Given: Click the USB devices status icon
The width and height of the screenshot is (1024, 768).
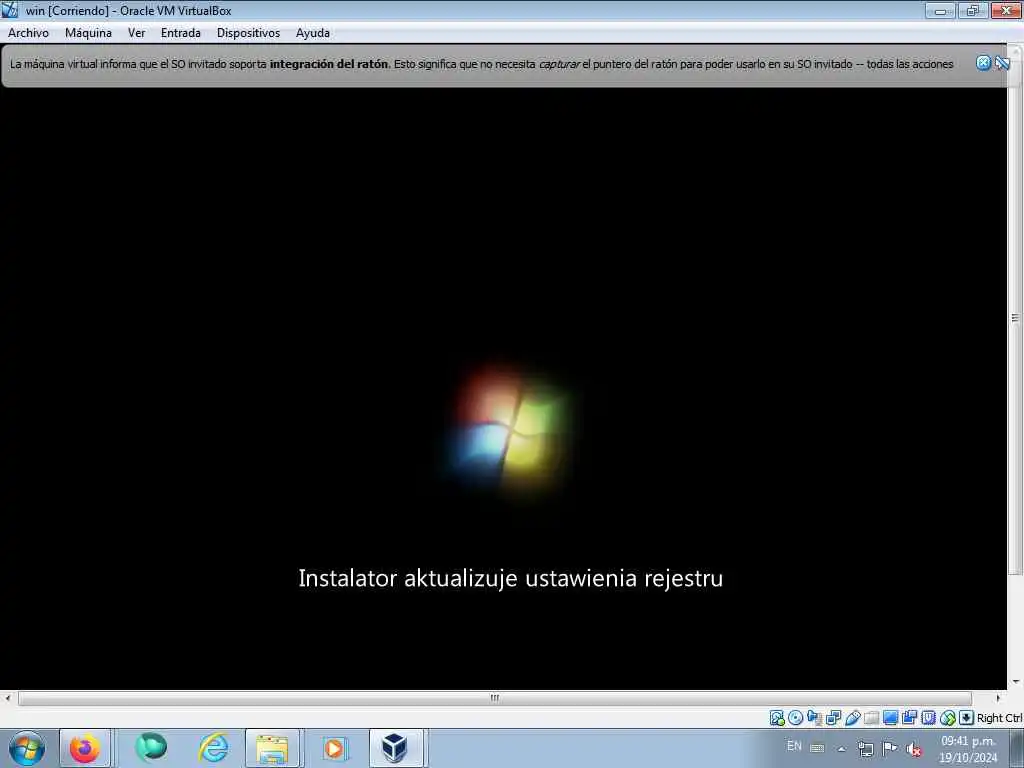Looking at the screenshot, I should pyautogui.click(x=852, y=718).
